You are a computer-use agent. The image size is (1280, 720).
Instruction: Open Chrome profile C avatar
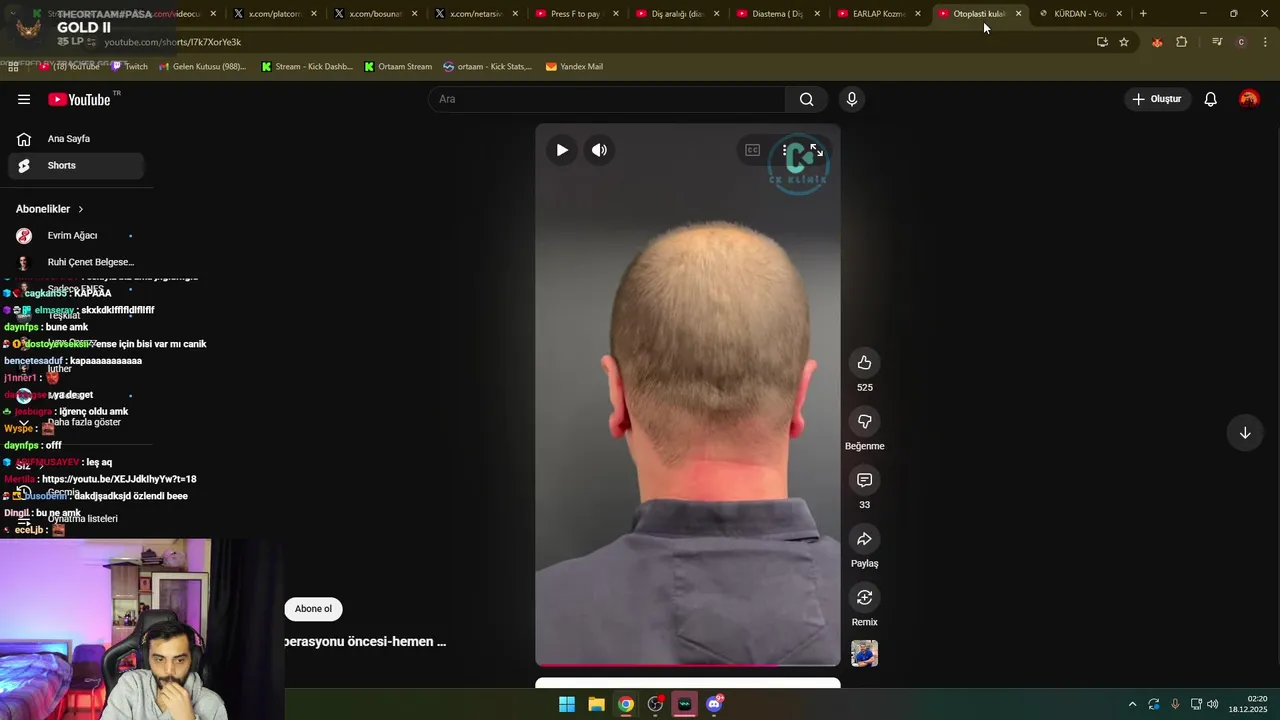tap(1241, 42)
